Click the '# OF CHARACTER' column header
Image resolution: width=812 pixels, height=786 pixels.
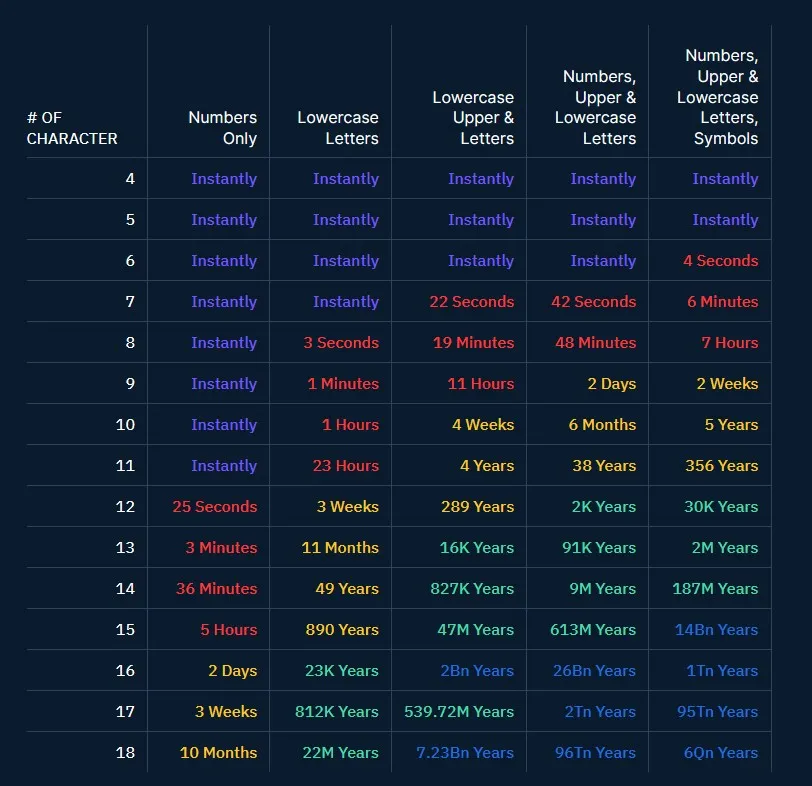click(72, 128)
